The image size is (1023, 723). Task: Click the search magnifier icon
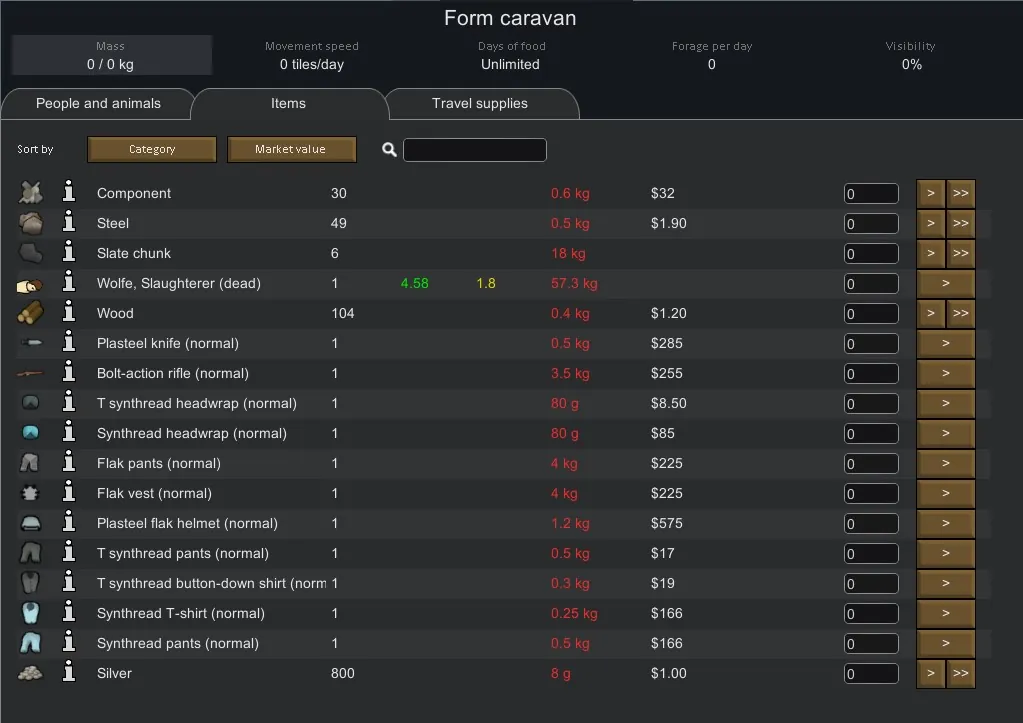click(x=390, y=150)
